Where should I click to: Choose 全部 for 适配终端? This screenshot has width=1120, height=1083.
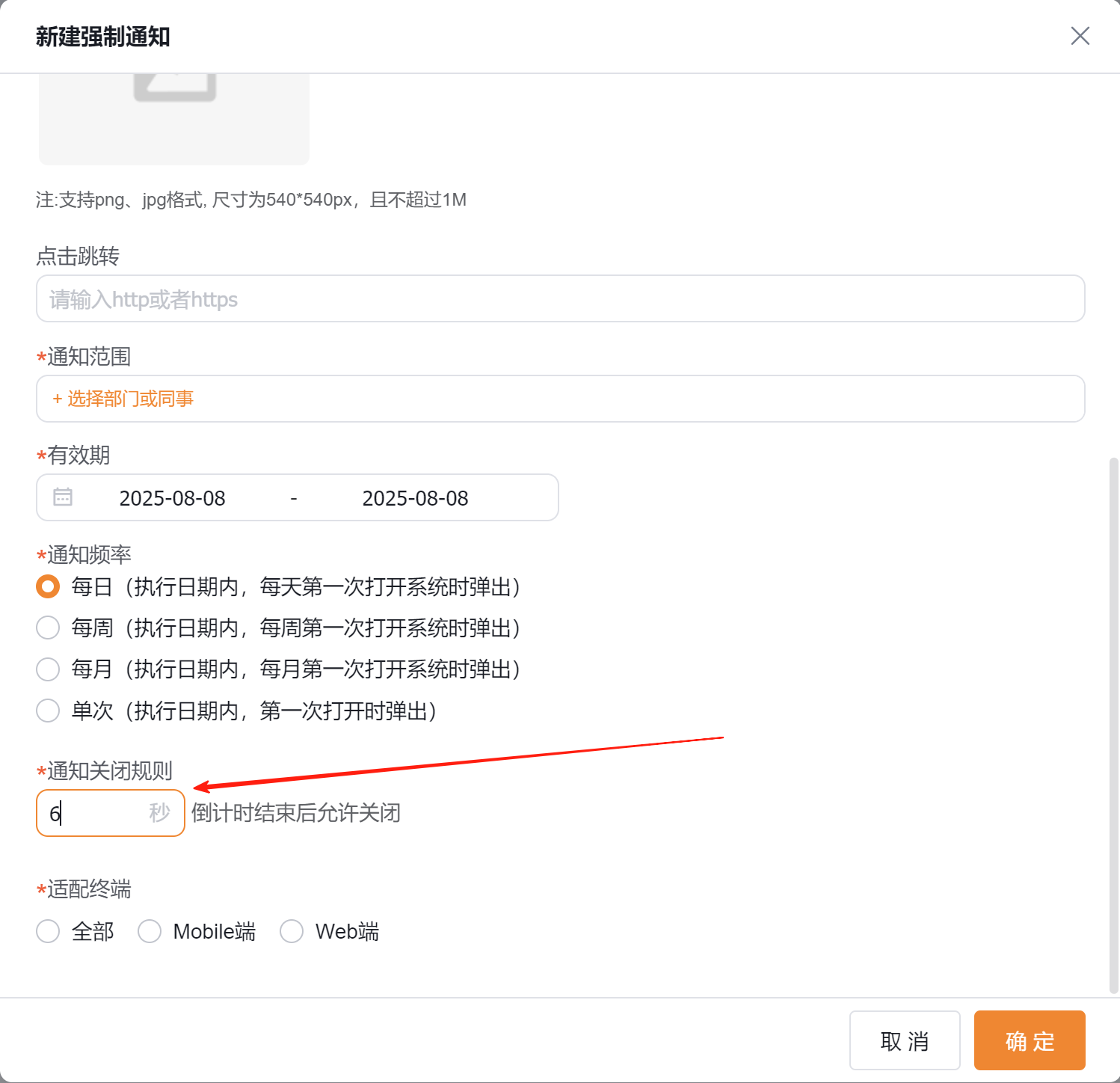point(48,932)
